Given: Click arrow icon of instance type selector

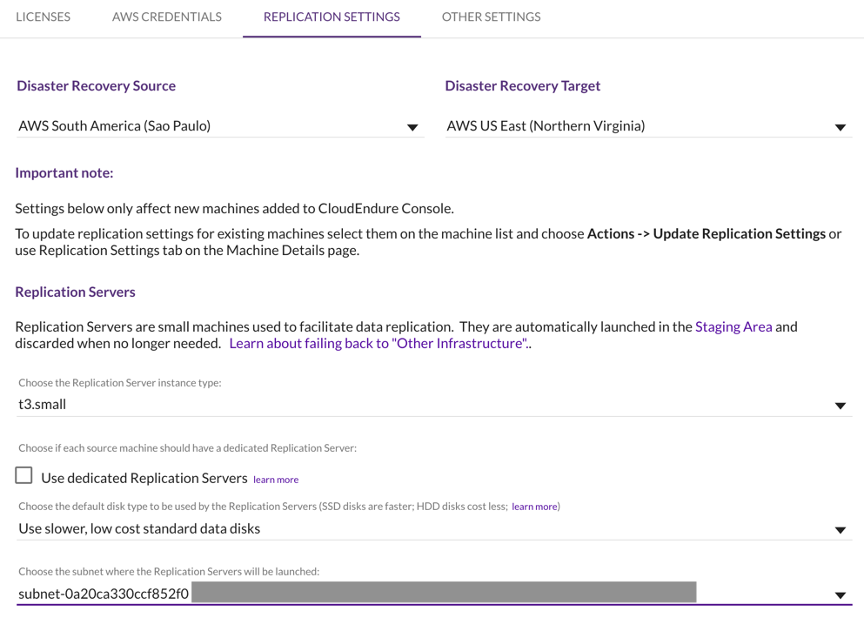Looking at the screenshot, I should [840, 406].
